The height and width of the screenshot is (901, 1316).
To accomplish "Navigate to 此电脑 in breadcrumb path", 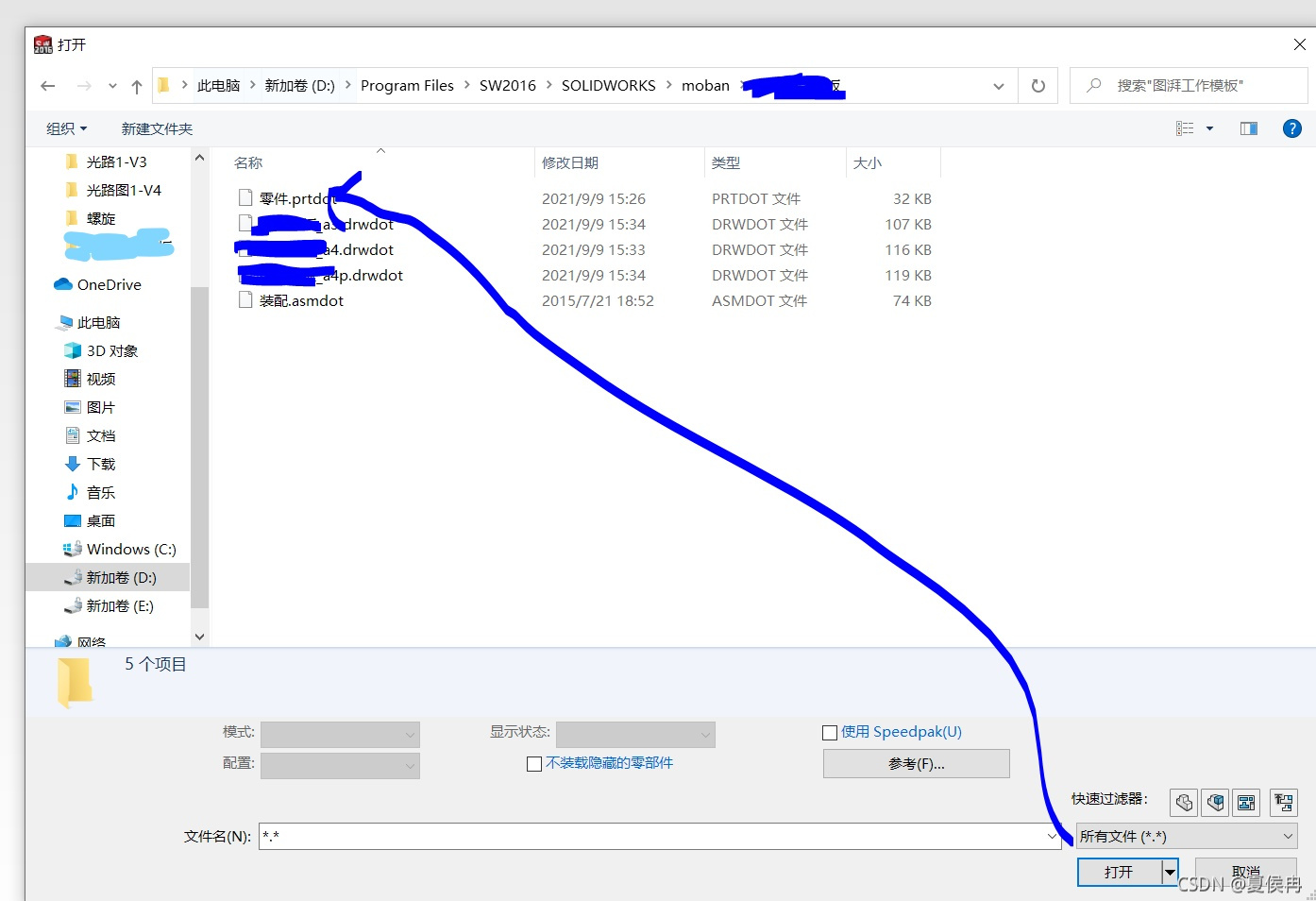I will pos(218,85).
